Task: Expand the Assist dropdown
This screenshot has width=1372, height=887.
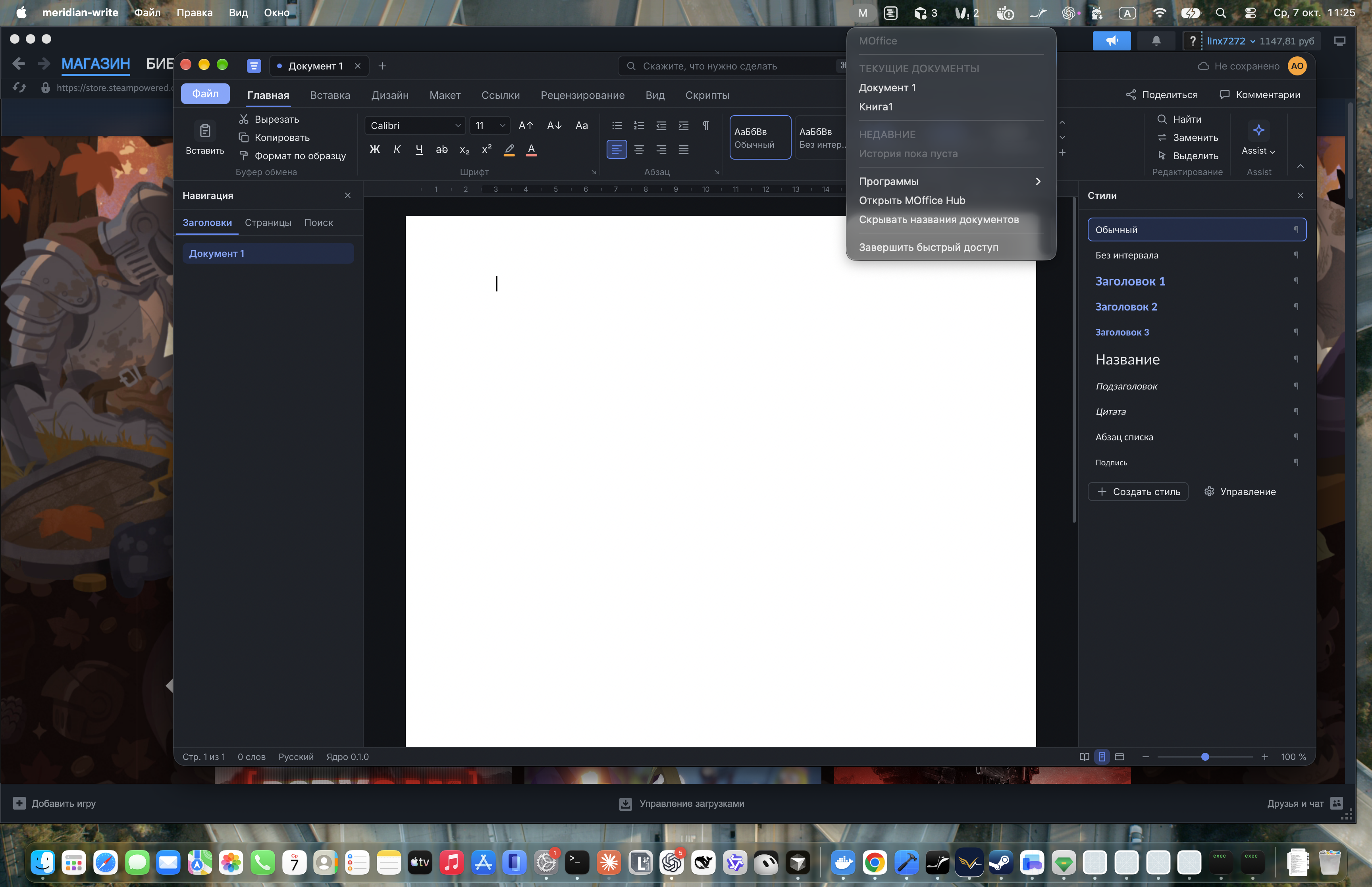Action: click(x=1258, y=151)
